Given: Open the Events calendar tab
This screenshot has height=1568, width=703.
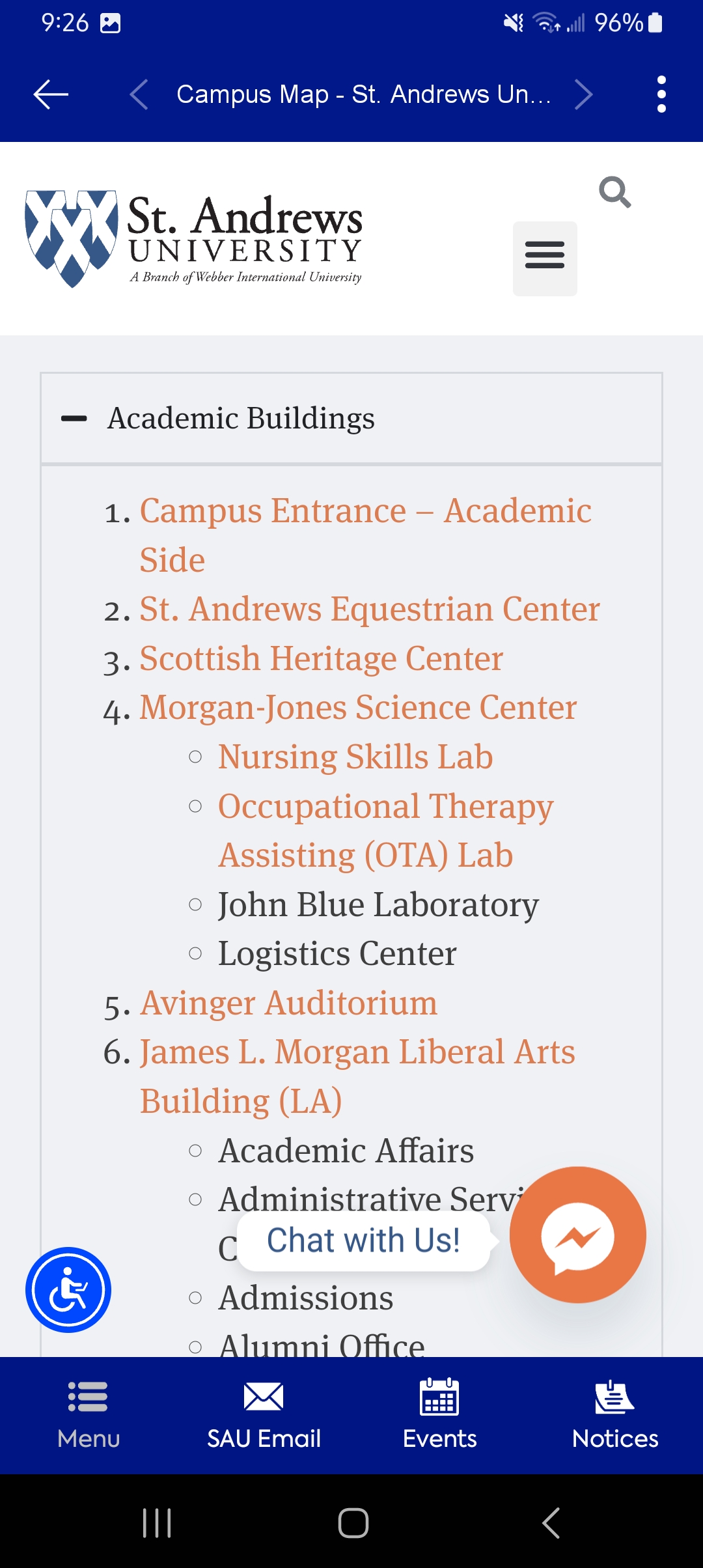Looking at the screenshot, I should click(x=439, y=1416).
